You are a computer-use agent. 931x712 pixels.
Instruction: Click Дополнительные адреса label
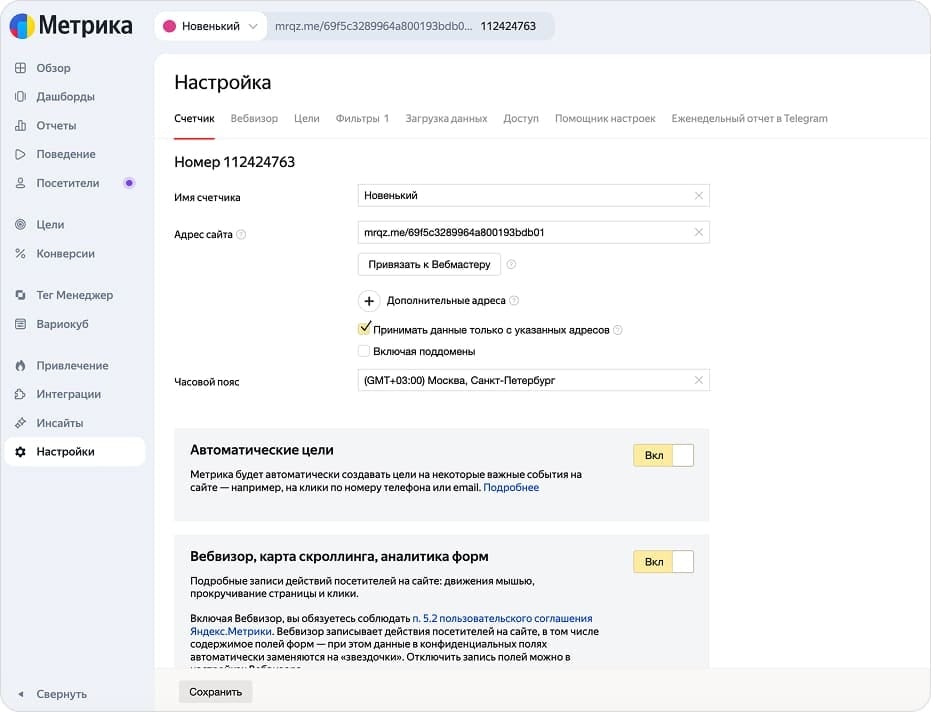coord(446,300)
